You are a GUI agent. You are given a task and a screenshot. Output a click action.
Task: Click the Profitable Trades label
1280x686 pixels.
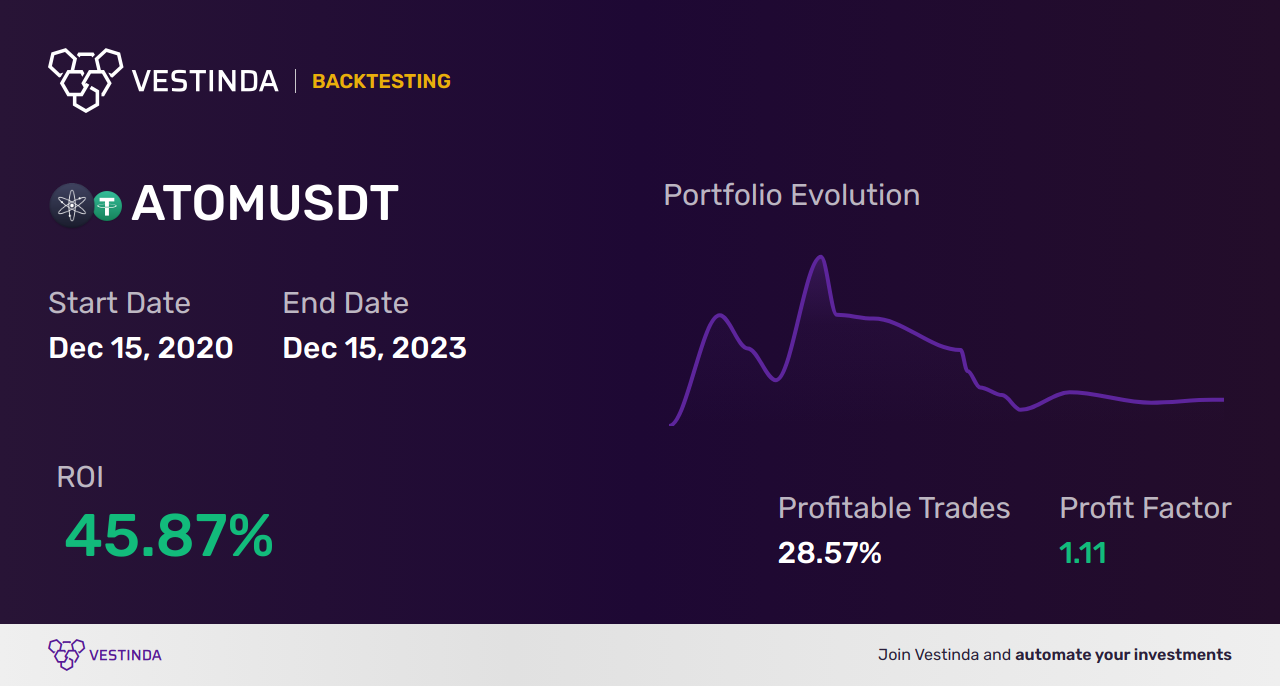[x=894, y=508]
